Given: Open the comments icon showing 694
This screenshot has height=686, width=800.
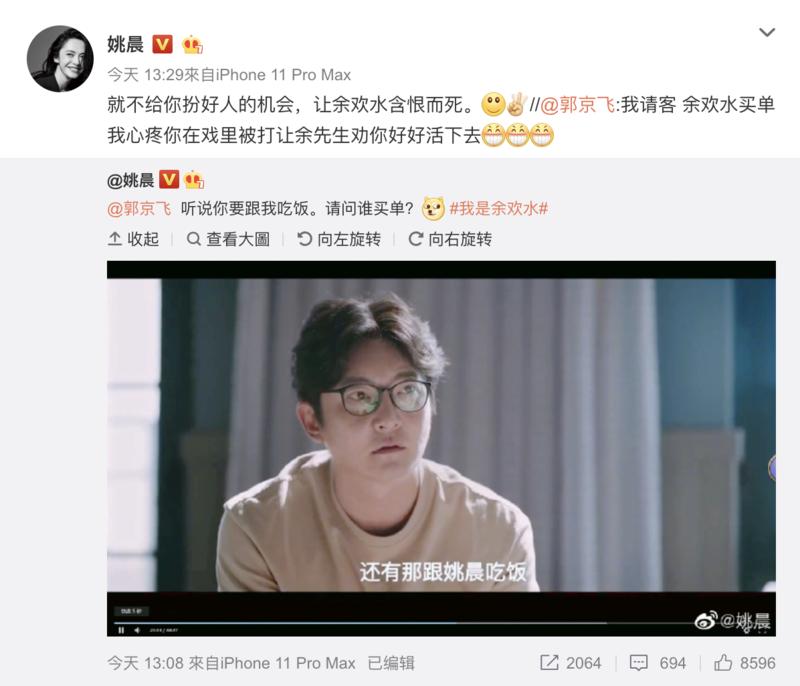Looking at the screenshot, I should (x=639, y=663).
